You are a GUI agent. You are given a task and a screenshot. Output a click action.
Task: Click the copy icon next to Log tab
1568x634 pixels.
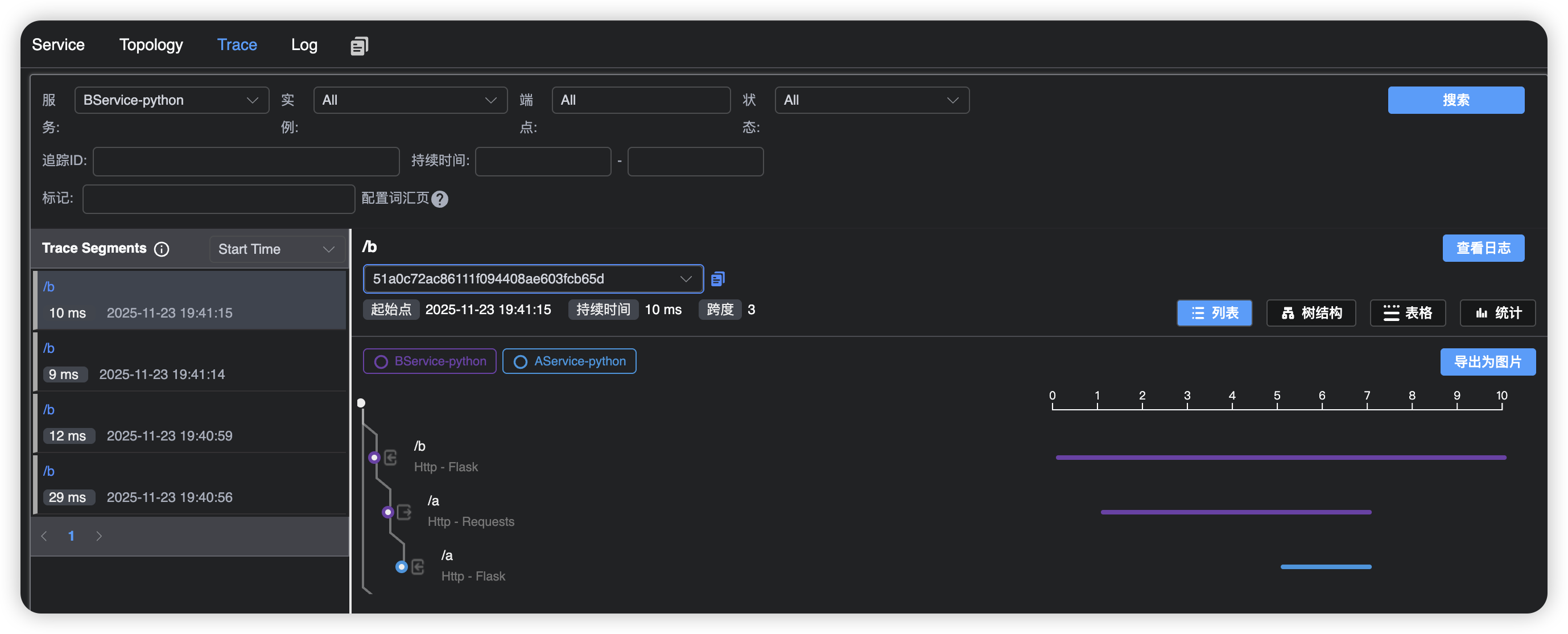pos(359,46)
